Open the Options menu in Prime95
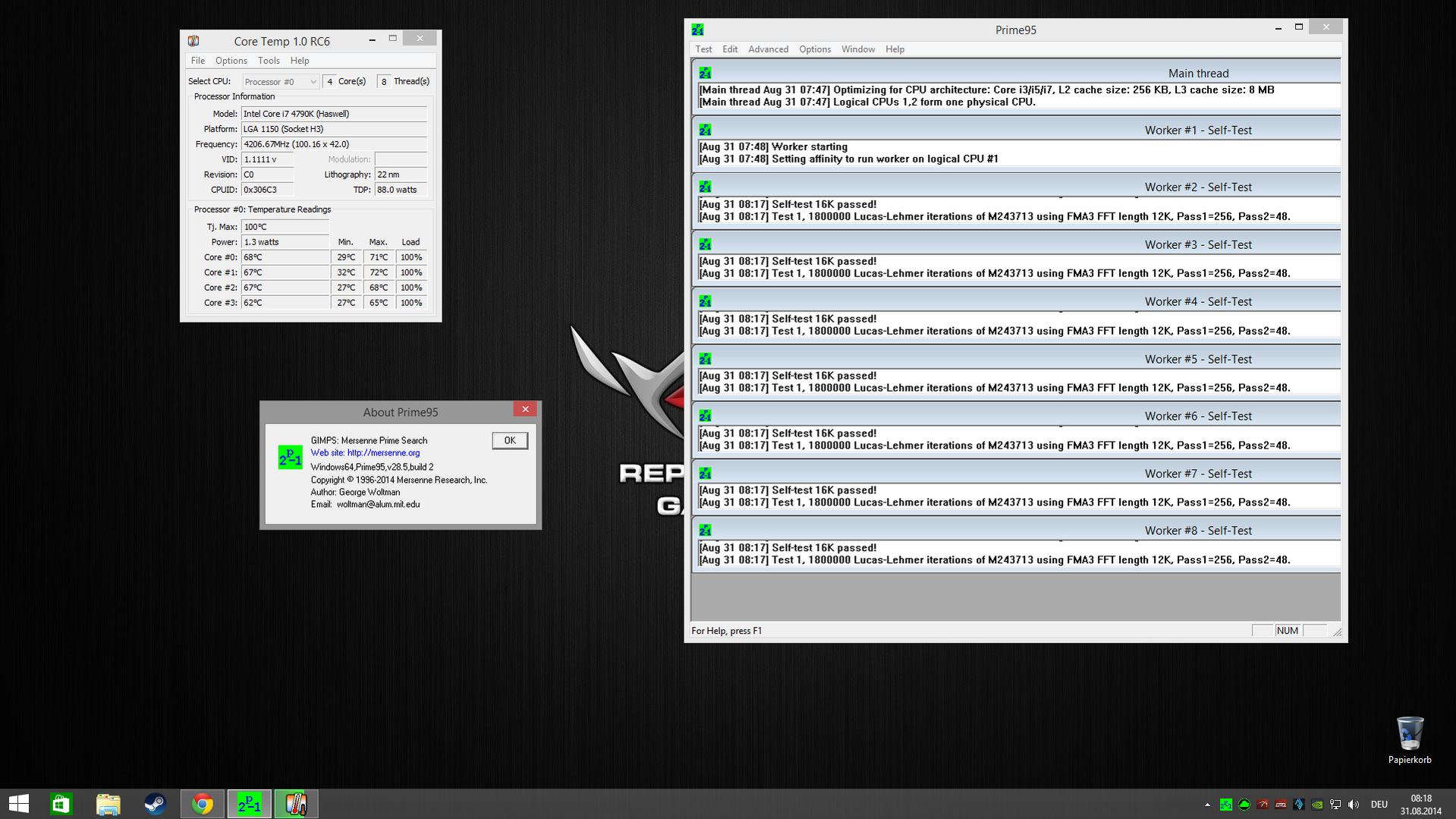Screen dimensions: 1456x819 point(815,49)
